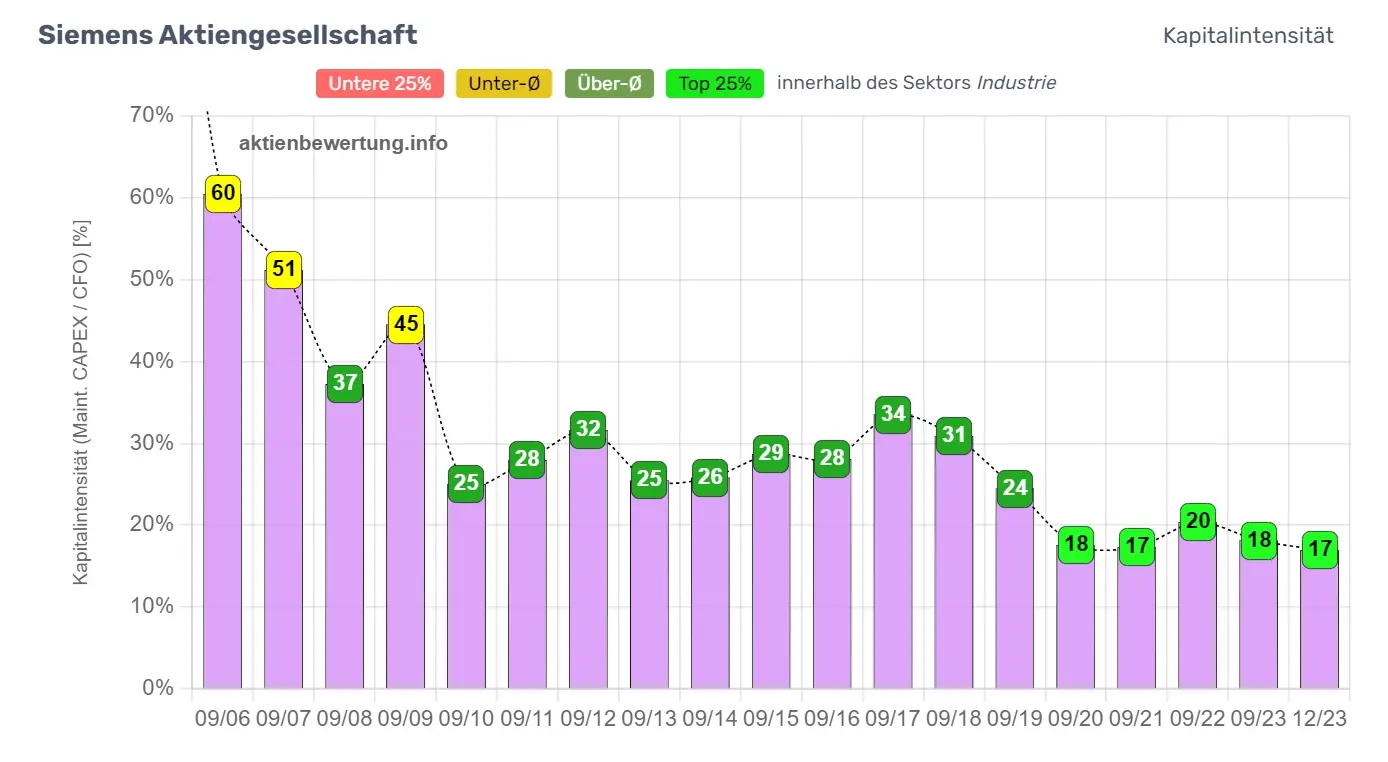
Task: Click the olive 'Über-Ø' legend badge
Action: [609, 84]
